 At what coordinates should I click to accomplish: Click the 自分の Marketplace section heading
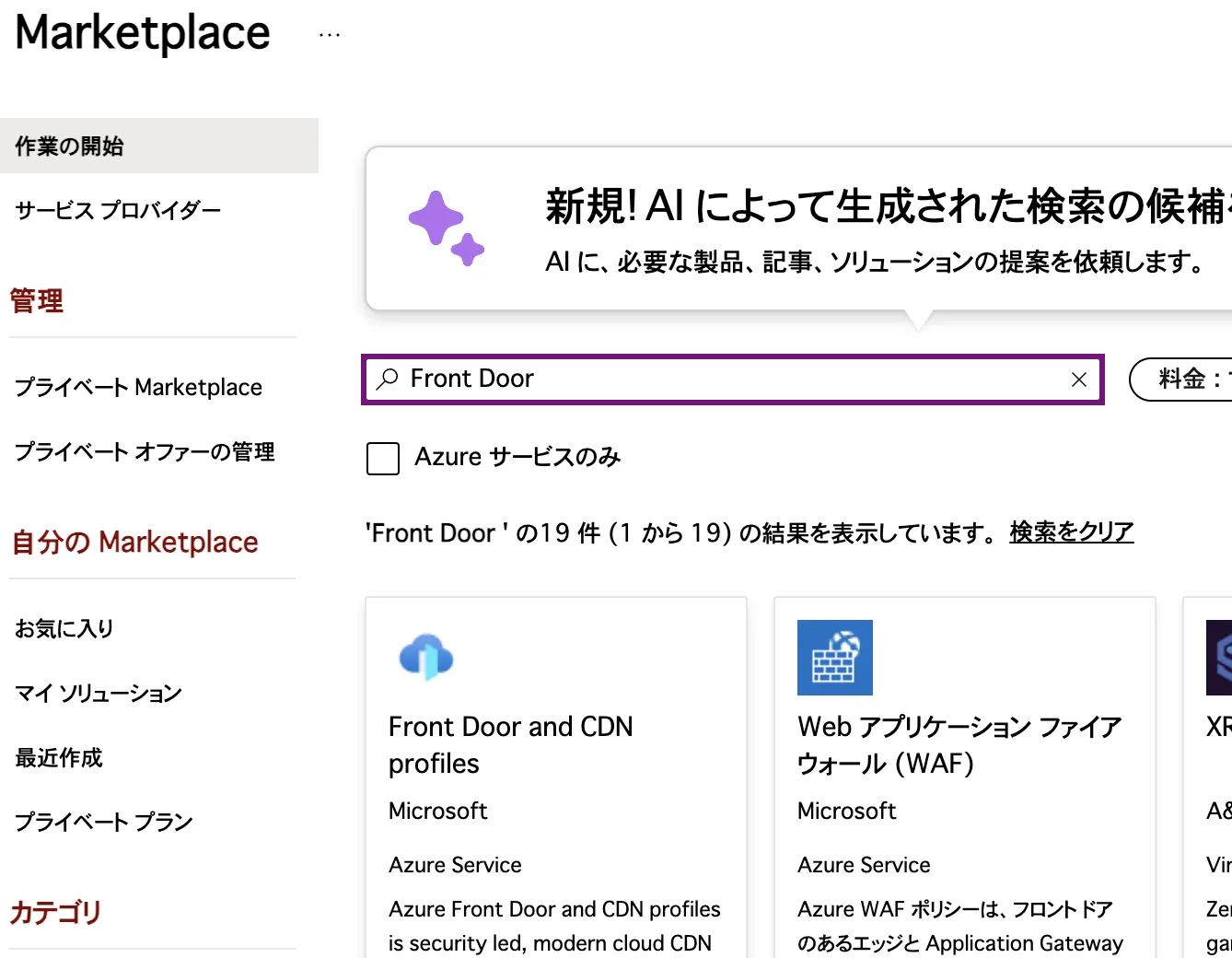[134, 543]
